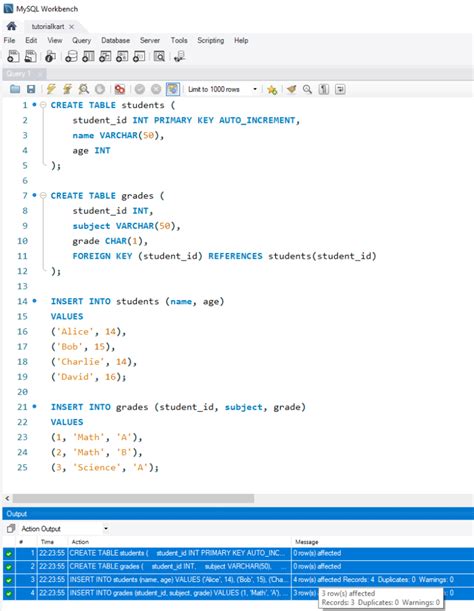The width and height of the screenshot is (474, 611).
Task: Open the File menu
Action: (9, 40)
